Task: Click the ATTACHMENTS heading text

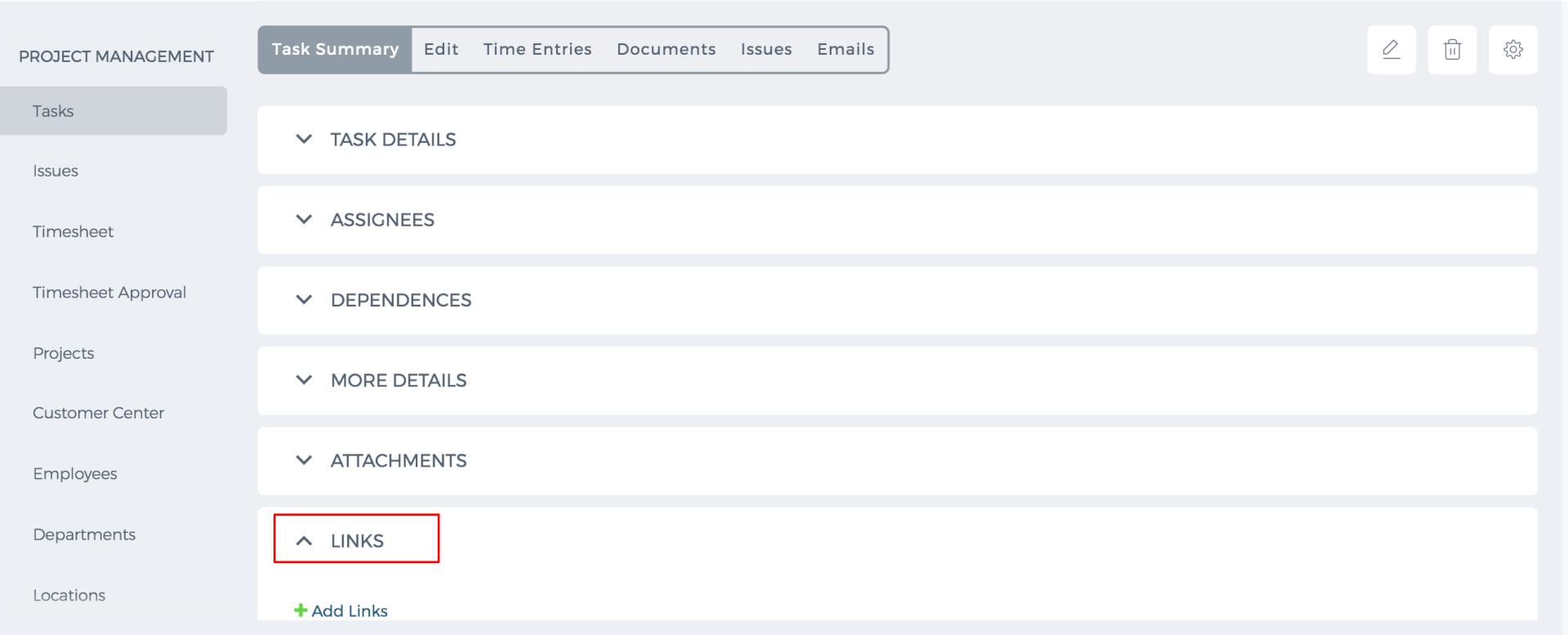Action: tap(399, 461)
